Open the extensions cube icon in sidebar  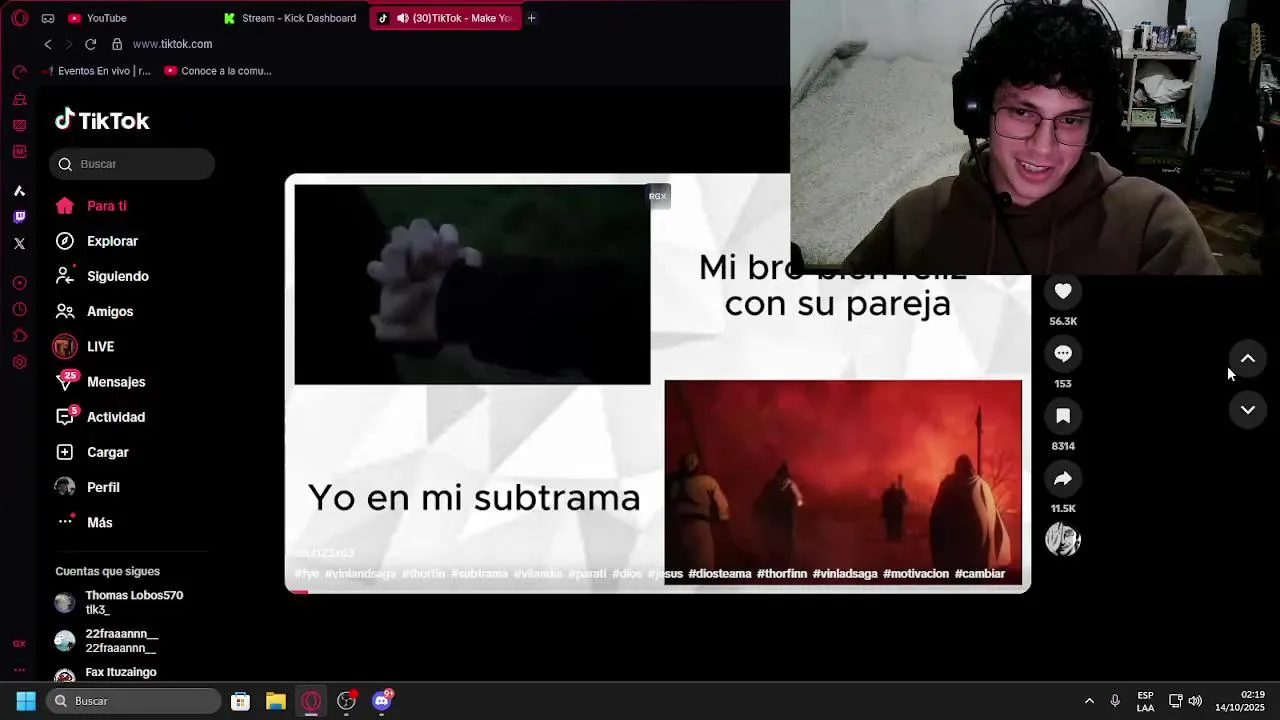click(19, 336)
